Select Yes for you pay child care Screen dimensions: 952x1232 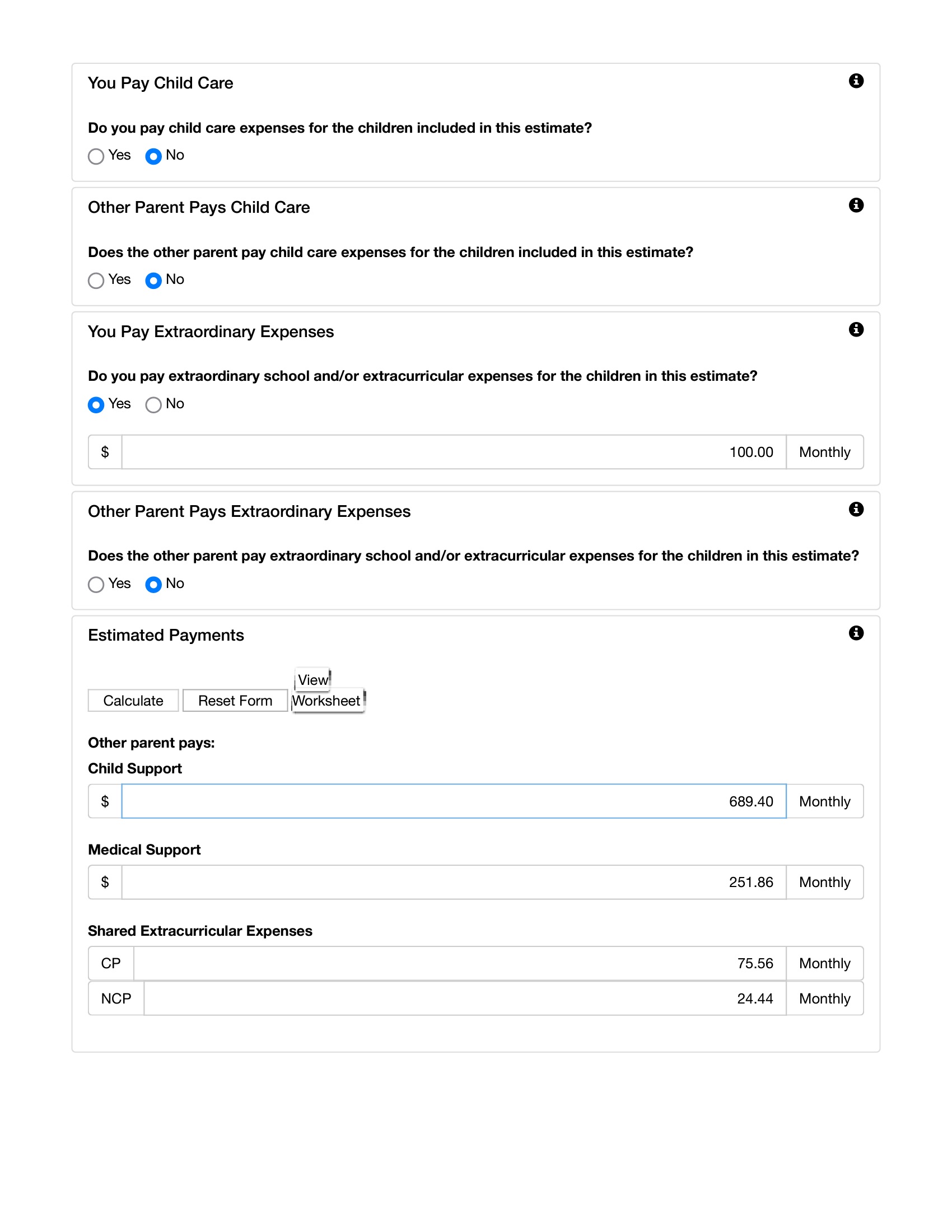(x=96, y=156)
